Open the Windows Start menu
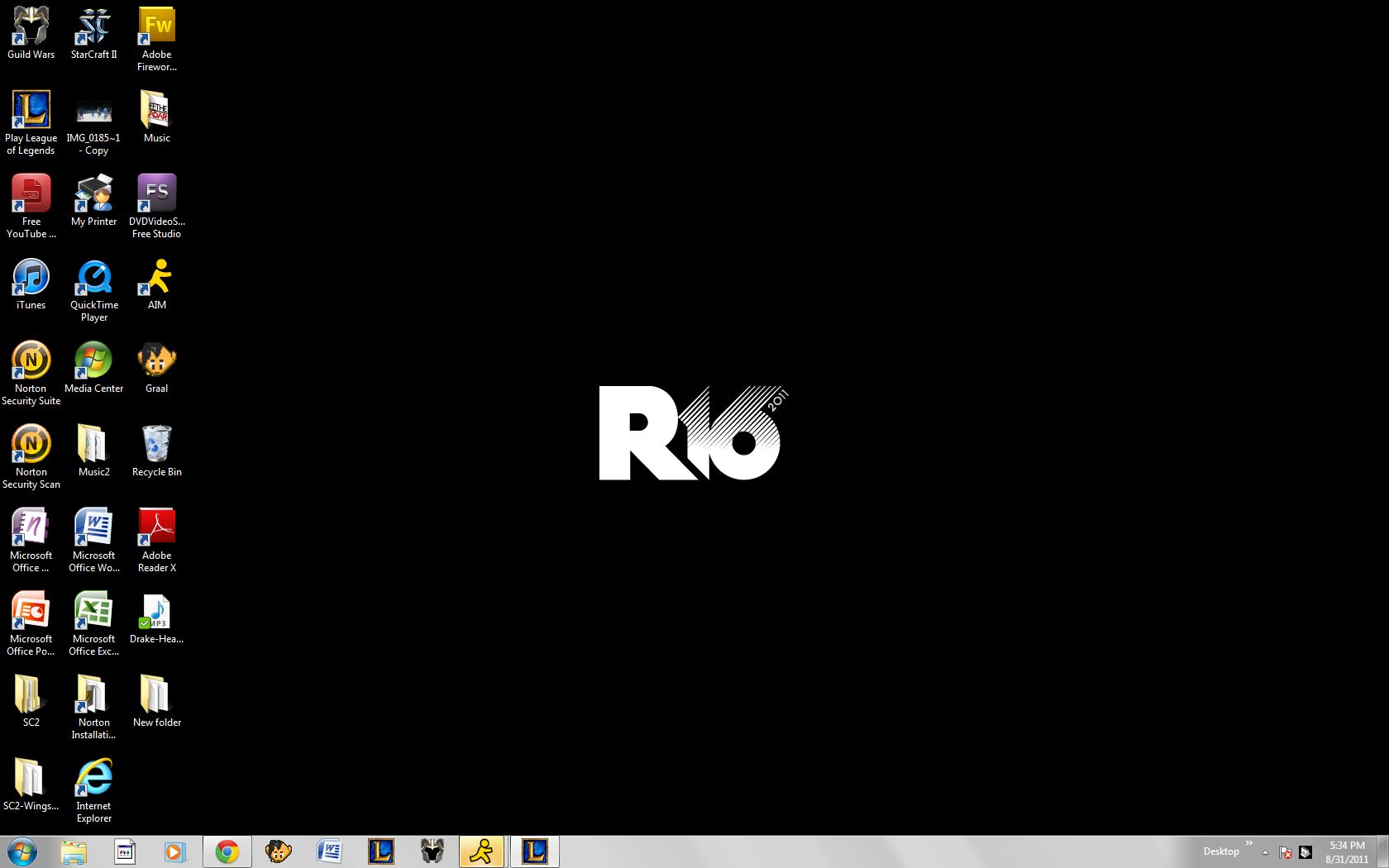Viewport: 1389px width, 868px height. click(x=22, y=851)
